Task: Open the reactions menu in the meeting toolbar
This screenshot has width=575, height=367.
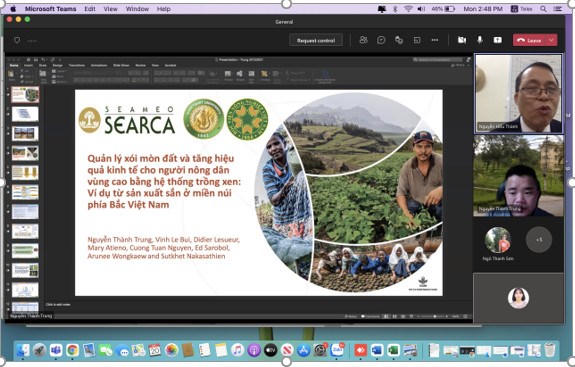Action: pos(399,40)
